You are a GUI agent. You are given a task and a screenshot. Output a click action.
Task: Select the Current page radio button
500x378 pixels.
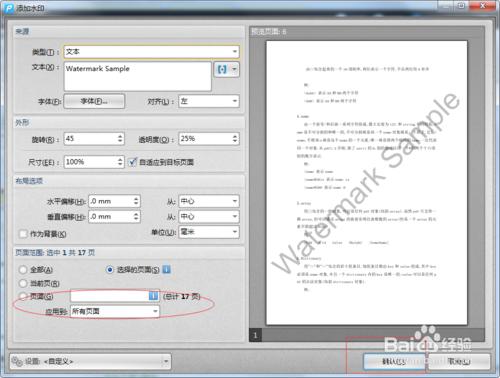(x=23, y=283)
